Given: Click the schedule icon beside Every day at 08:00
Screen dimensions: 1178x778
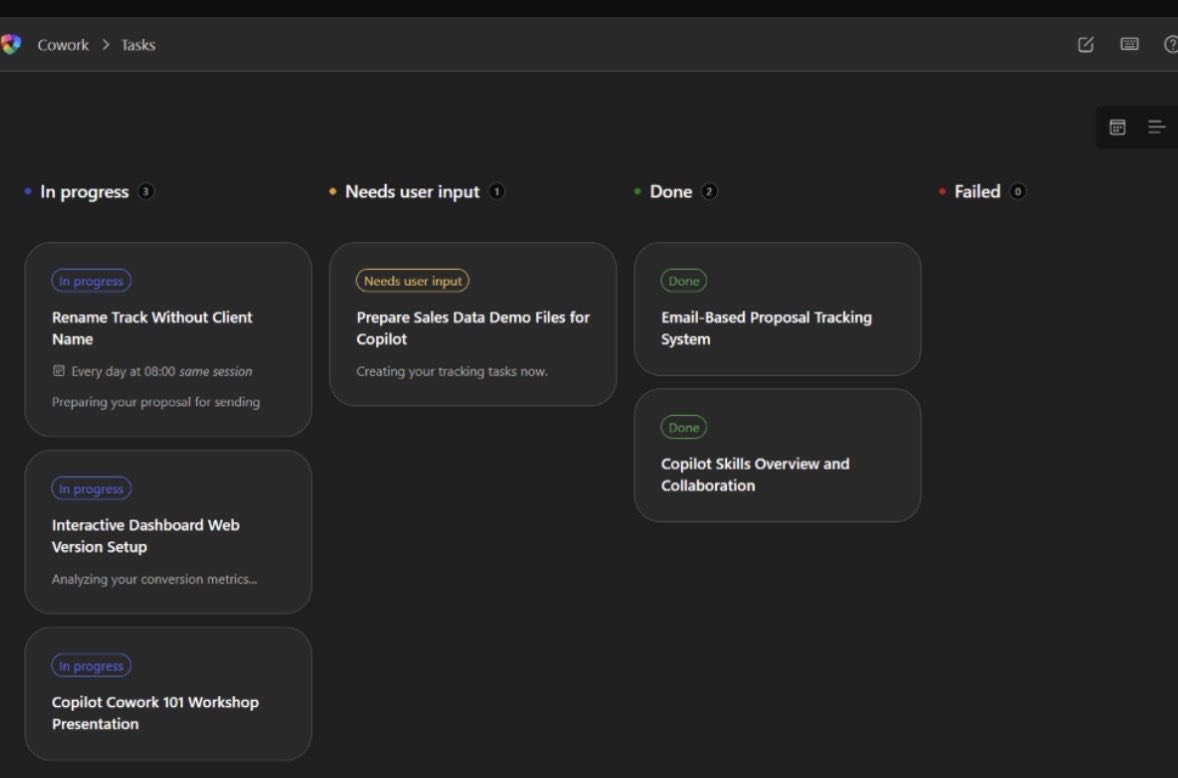Looking at the screenshot, I should tap(59, 371).
